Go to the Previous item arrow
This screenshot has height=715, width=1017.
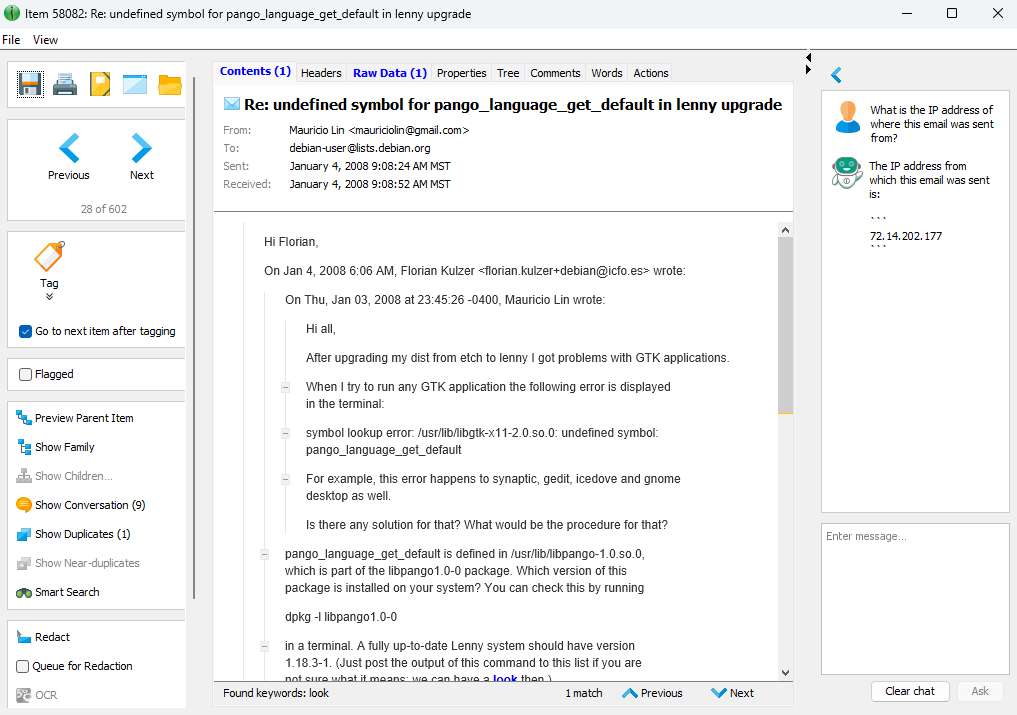coord(69,148)
